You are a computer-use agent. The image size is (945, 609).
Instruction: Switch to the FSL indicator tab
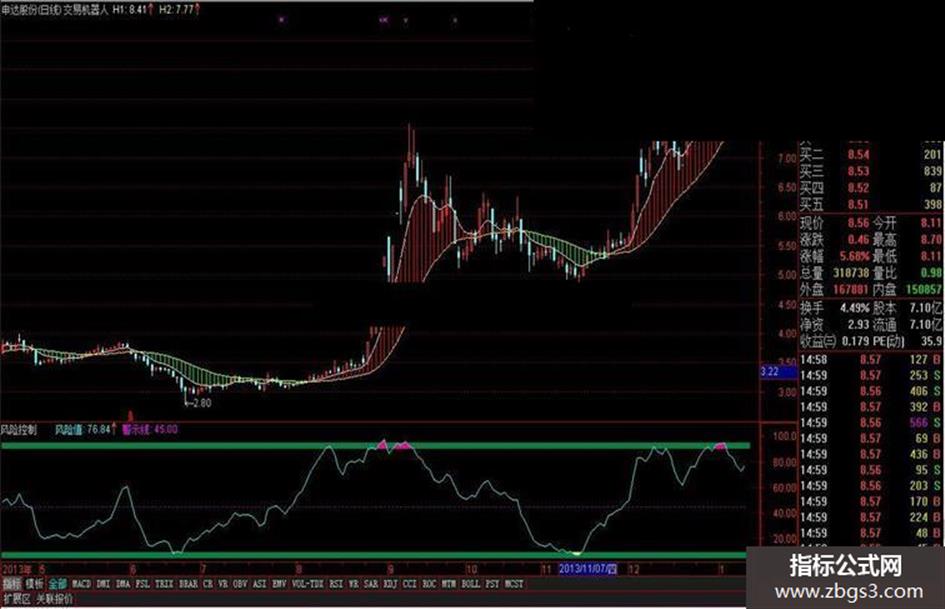coord(142,584)
